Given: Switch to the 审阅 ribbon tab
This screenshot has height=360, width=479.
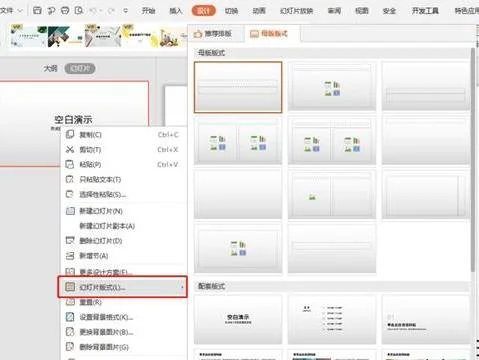Looking at the screenshot, I should [334, 11].
